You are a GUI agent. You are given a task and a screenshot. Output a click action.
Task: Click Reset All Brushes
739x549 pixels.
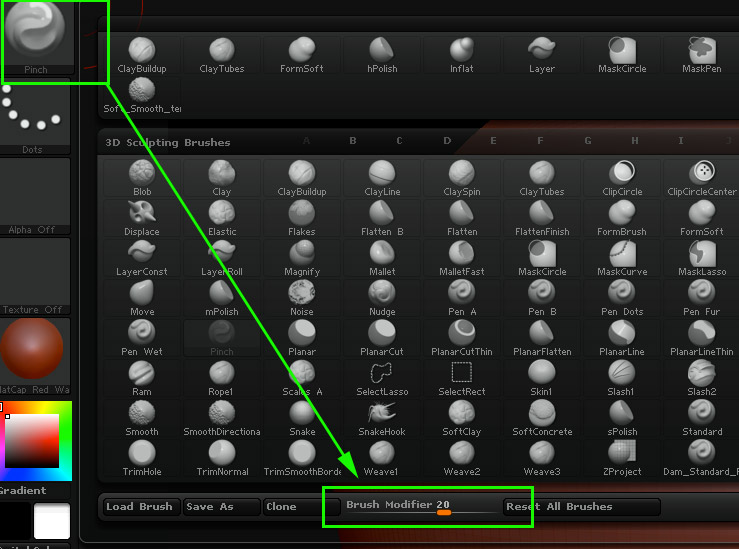click(x=582, y=507)
